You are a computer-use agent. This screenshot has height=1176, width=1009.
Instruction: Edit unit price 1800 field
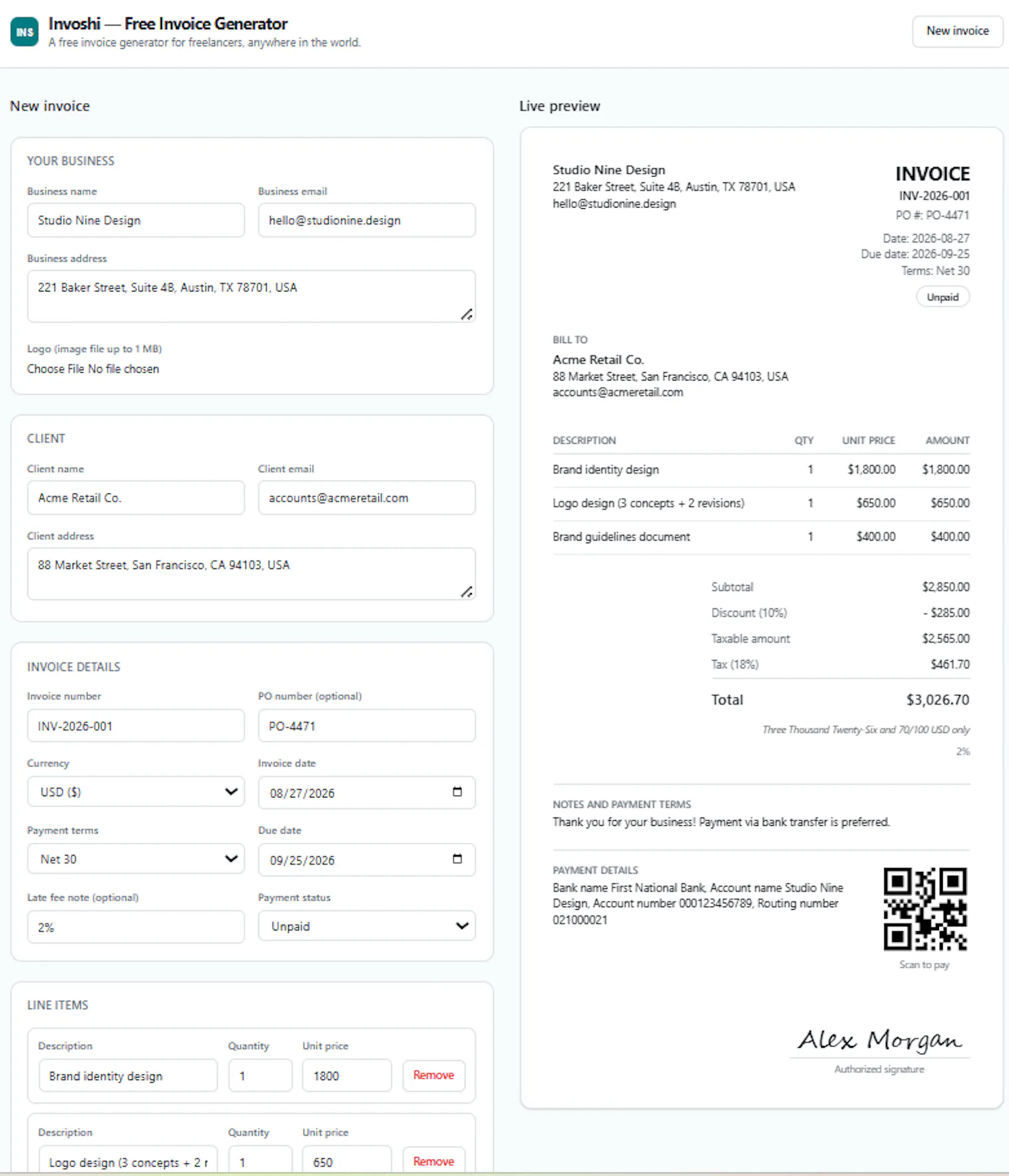pyautogui.click(x=347, y=1076)
